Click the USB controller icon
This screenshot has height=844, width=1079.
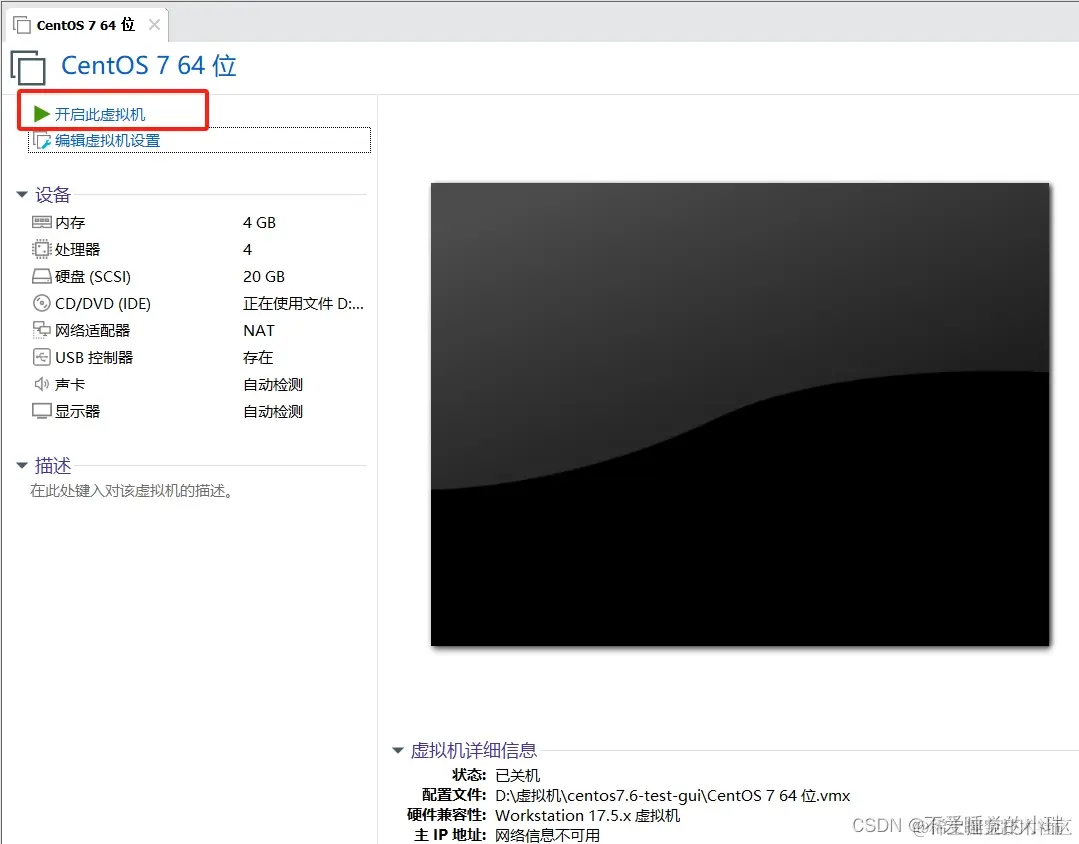pyautogui.click(x=41, y=357)
